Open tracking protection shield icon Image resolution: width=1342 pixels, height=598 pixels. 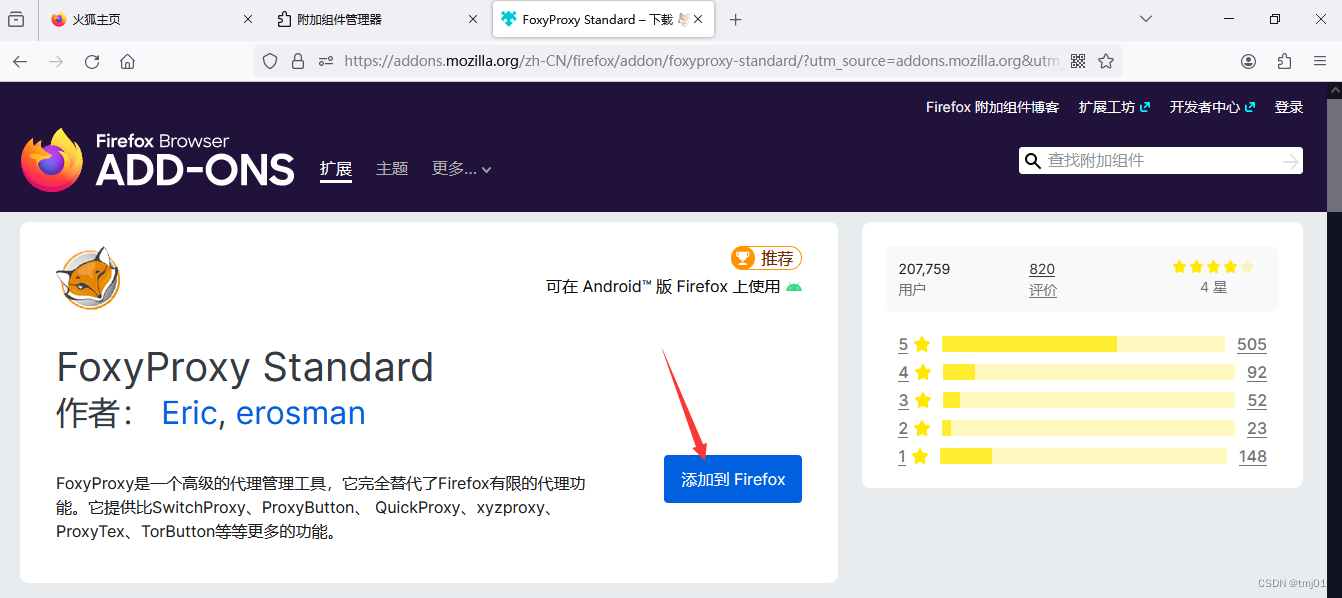click(270, 61)
